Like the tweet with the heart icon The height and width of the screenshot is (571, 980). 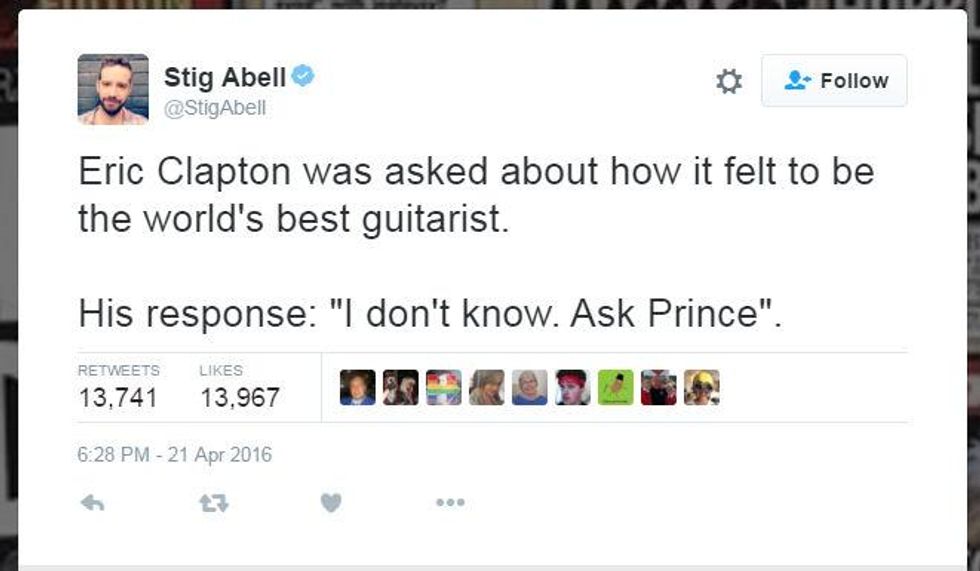click(x=331, y=504)
